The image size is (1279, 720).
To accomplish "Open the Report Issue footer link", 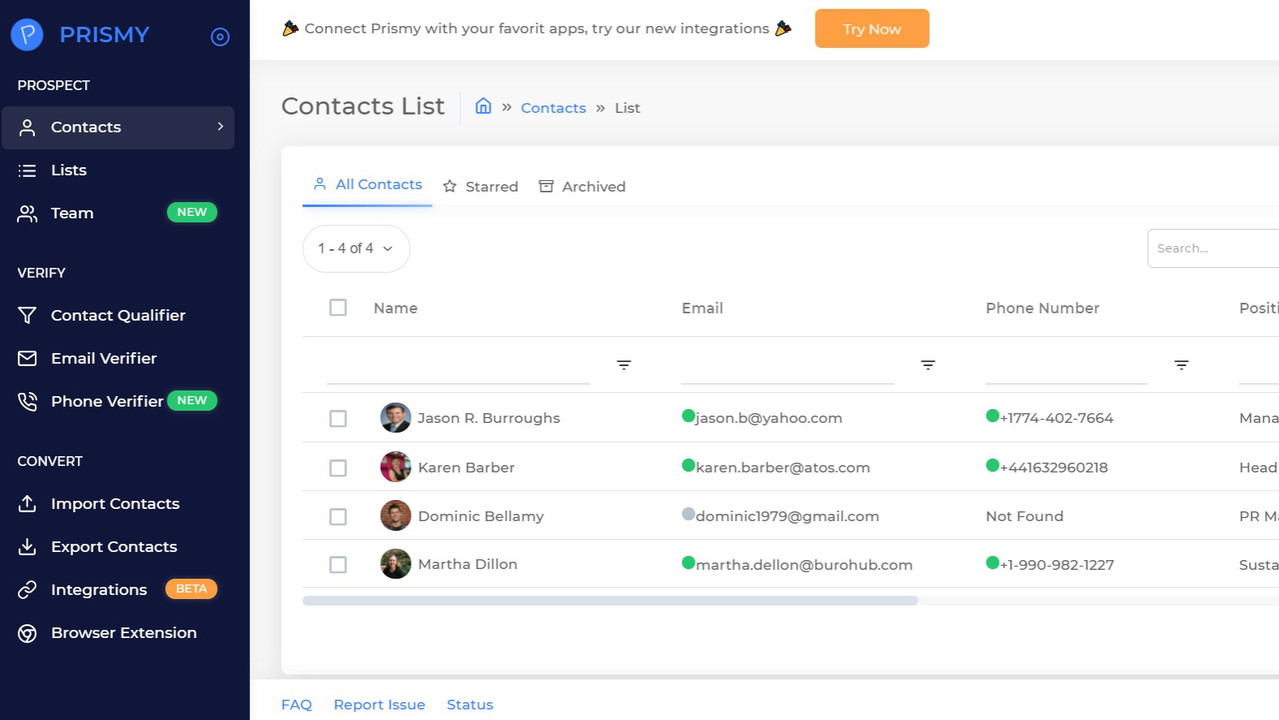I will point(379,705).
